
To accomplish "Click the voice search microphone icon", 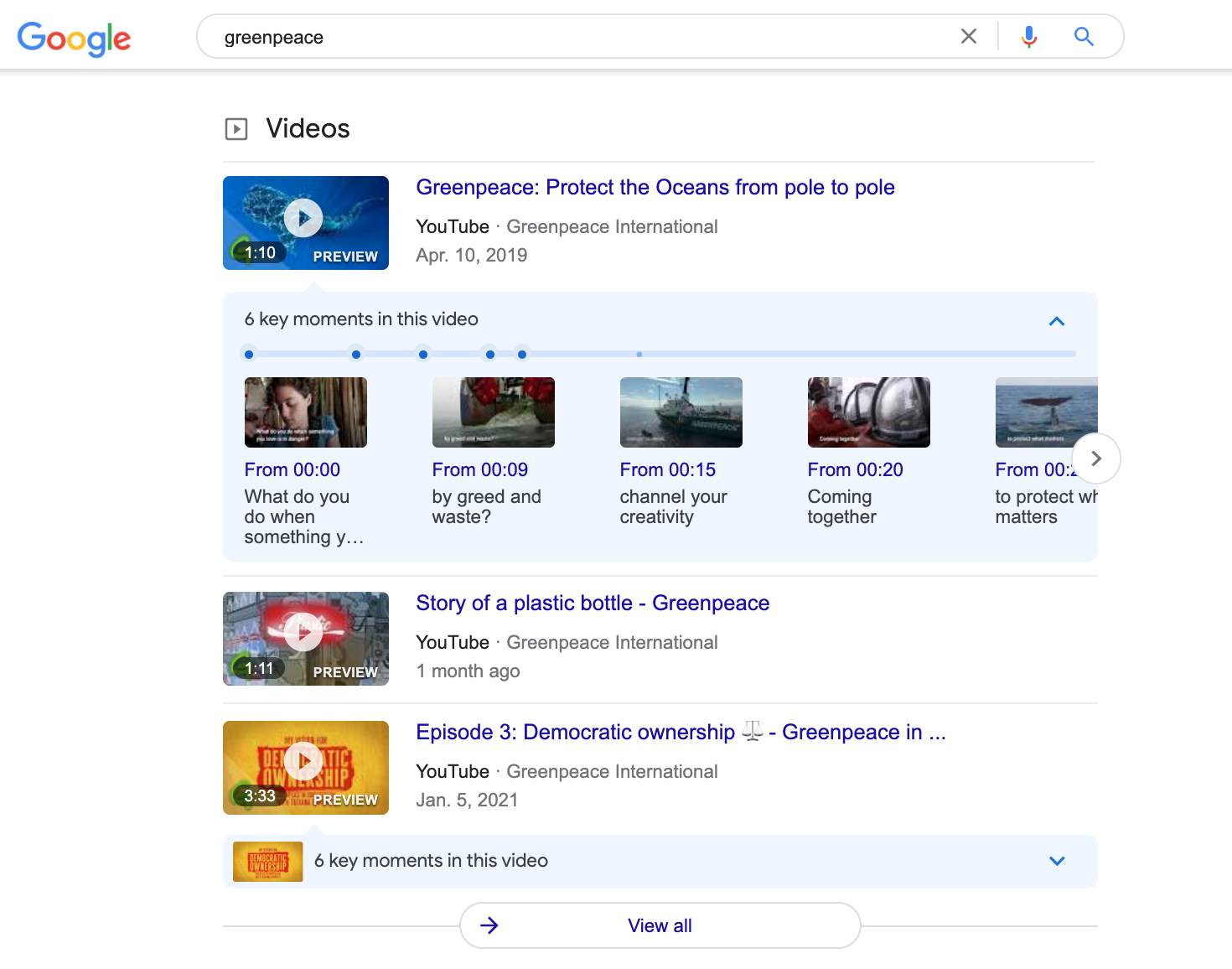I will coord(1028,37).
